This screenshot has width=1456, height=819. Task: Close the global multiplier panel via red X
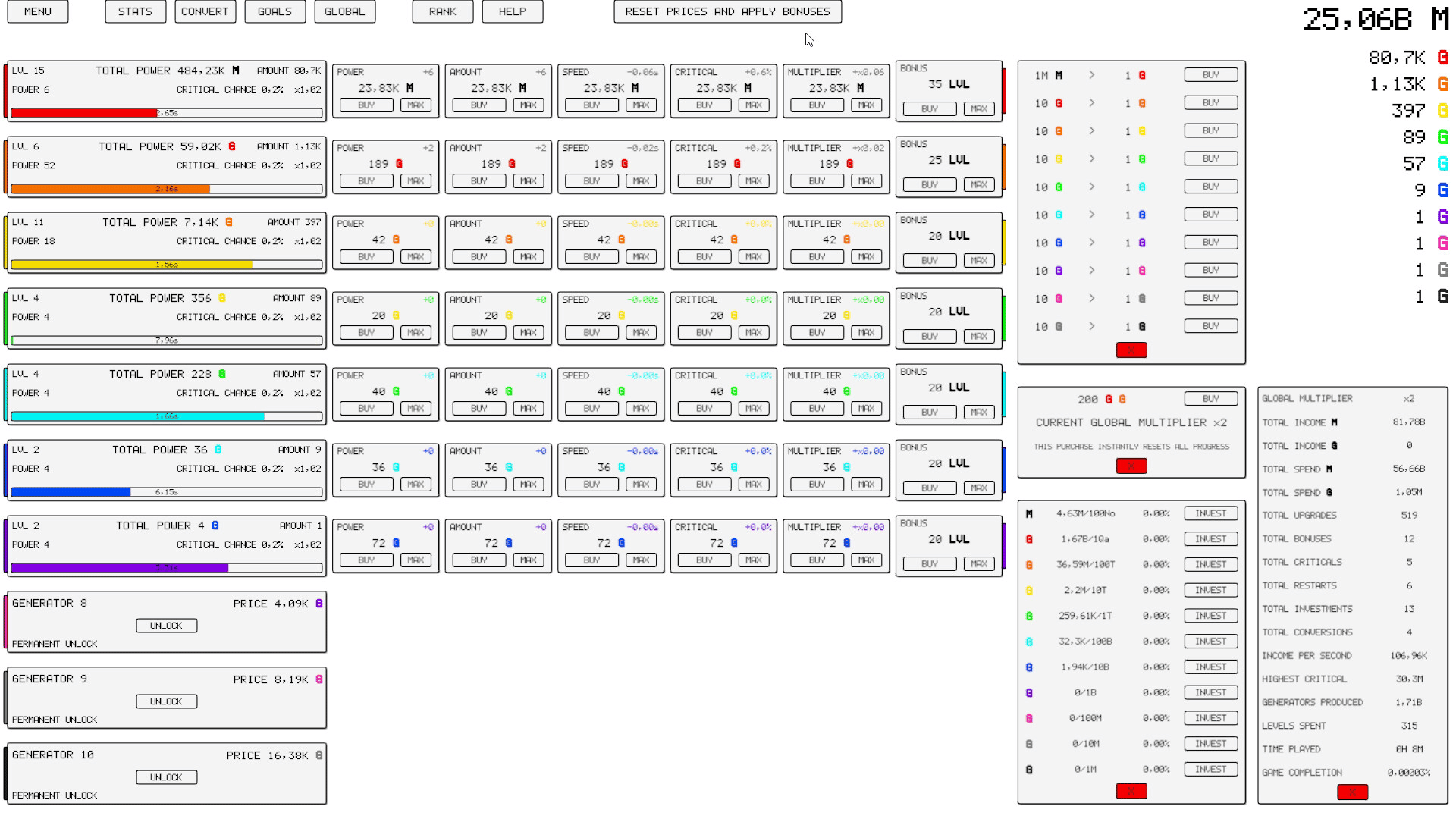click(1131, 466)
